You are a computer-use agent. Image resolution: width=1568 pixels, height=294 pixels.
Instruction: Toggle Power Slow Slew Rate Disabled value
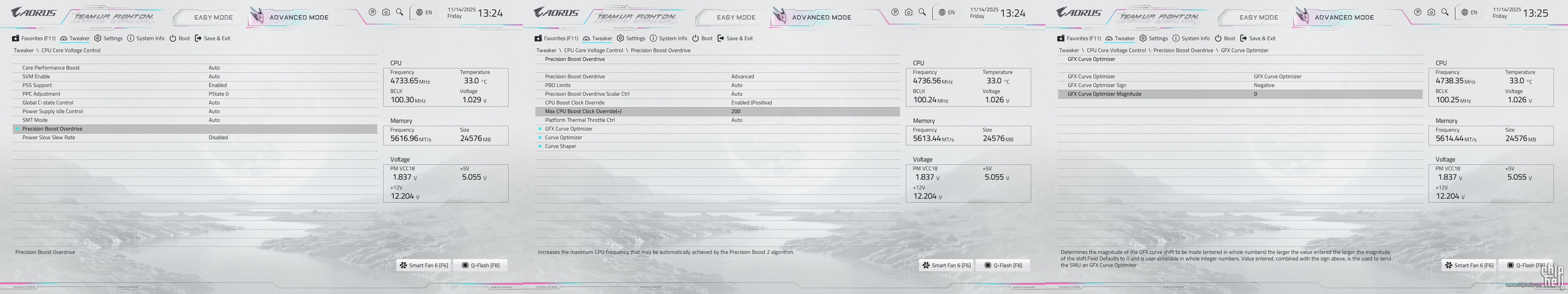[218, 137]
